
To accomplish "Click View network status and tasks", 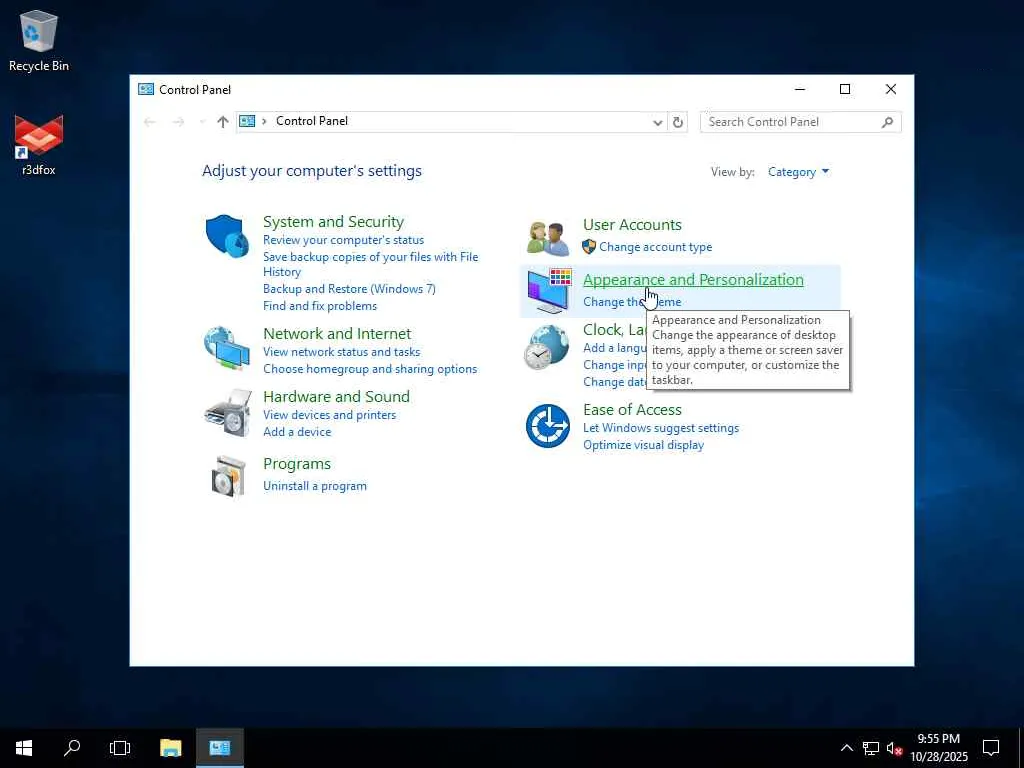I will pos(342,351).
